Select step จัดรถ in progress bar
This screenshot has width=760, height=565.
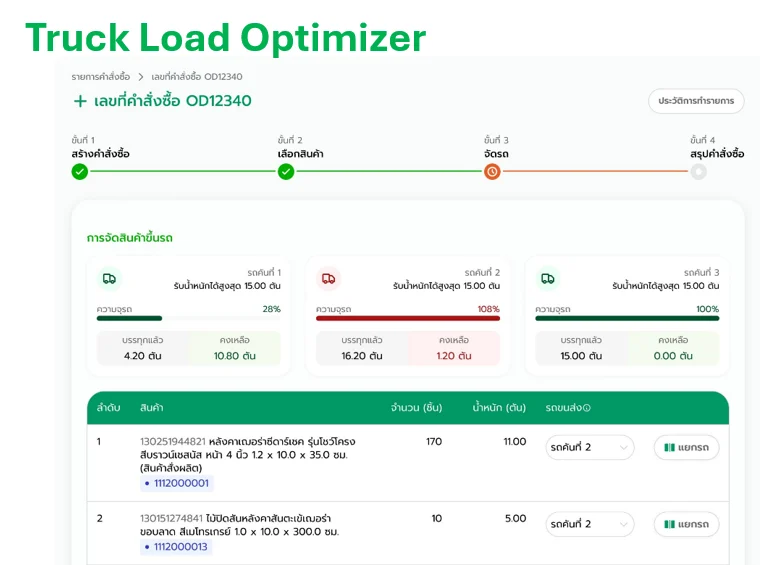pos(496,154)
